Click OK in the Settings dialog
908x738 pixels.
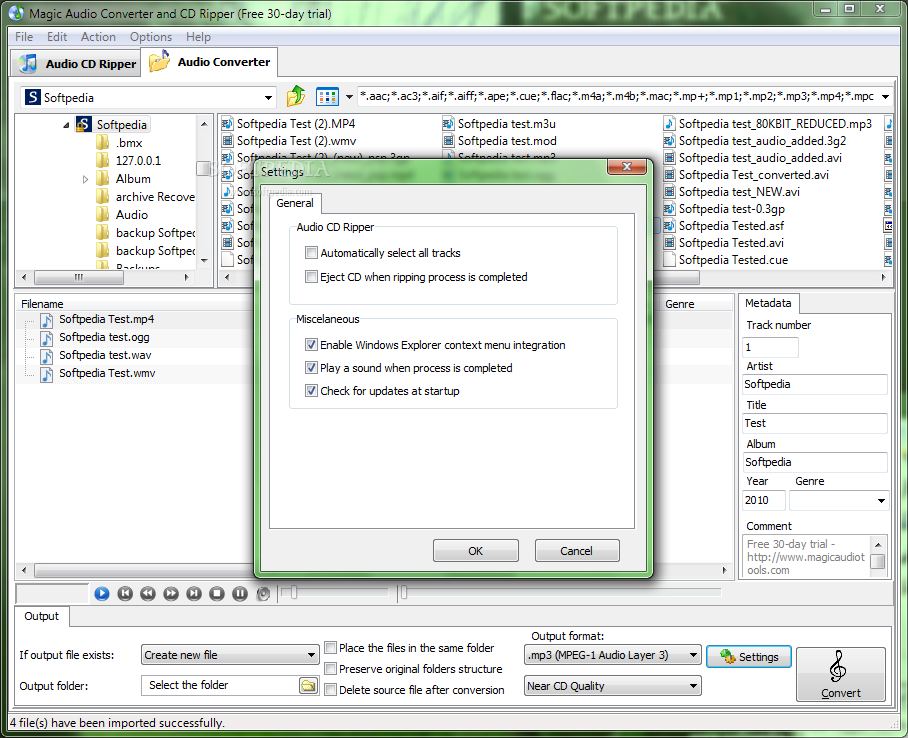[x=475, y=551]
